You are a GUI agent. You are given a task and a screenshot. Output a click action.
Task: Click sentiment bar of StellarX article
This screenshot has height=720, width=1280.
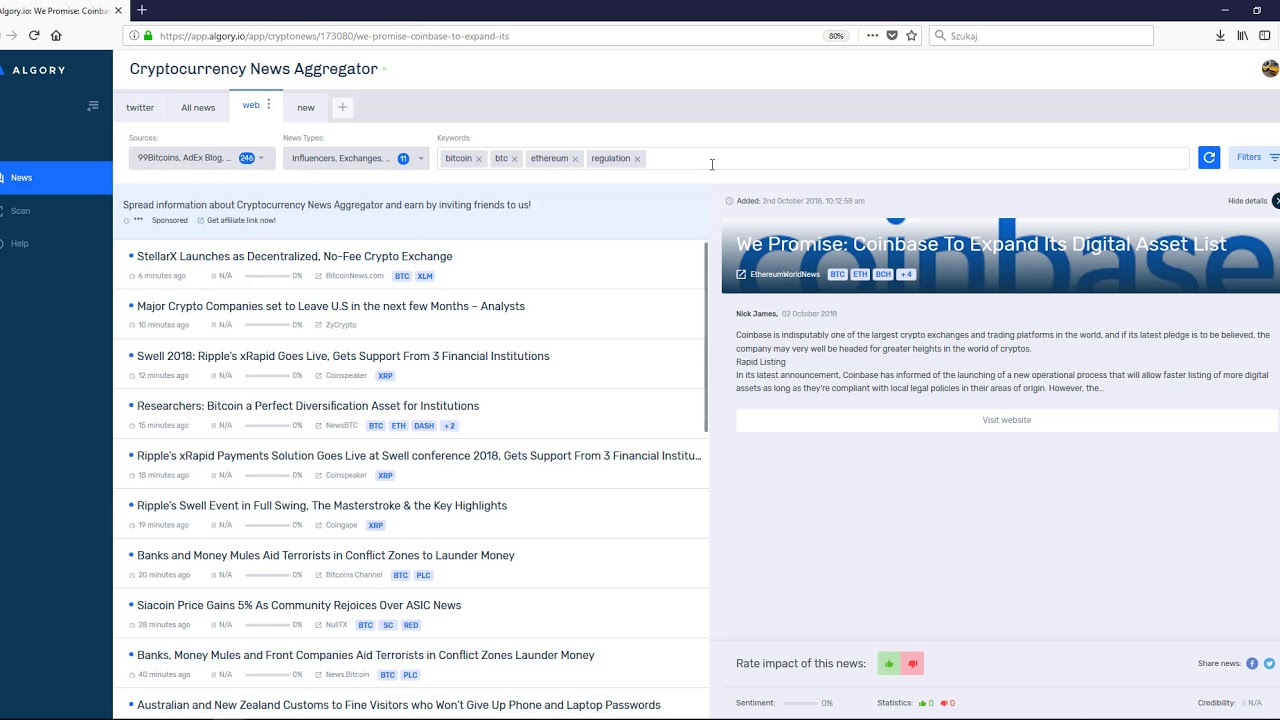pyautogui.click(x=267, y=276)
